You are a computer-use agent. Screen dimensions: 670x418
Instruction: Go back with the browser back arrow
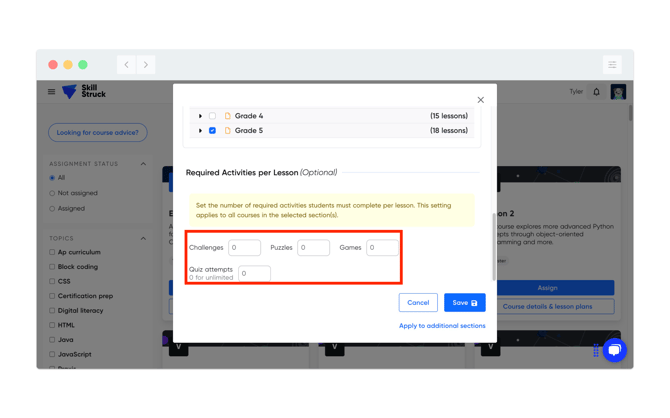127,65
